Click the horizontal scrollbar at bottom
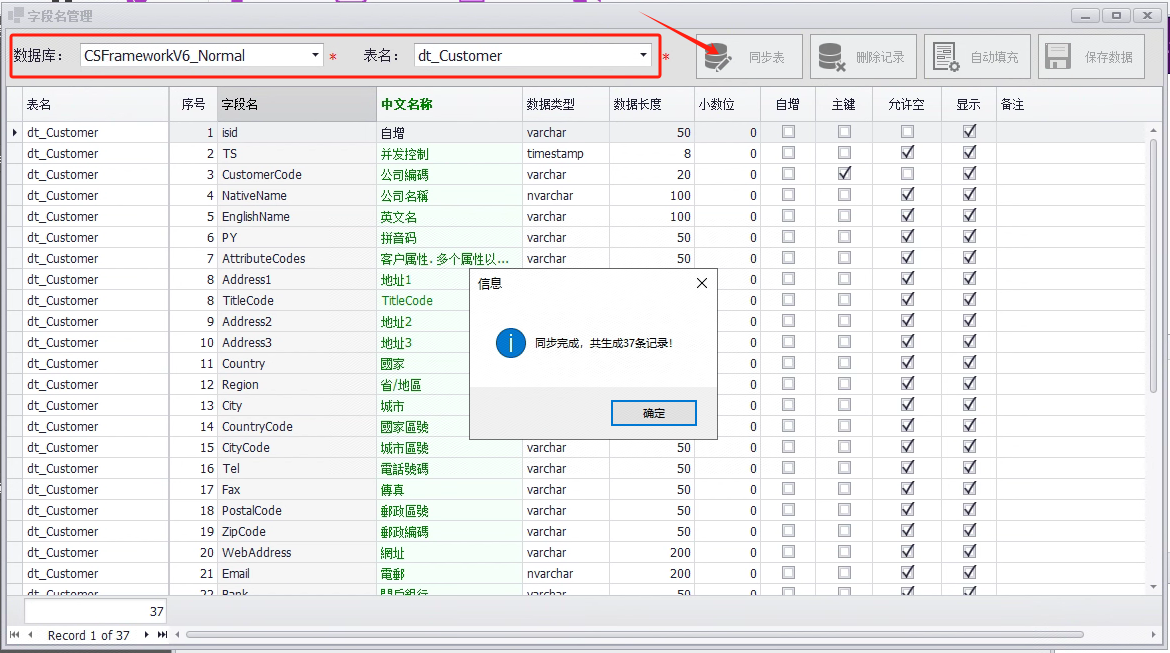The image size is (1170, 653). 634,634
